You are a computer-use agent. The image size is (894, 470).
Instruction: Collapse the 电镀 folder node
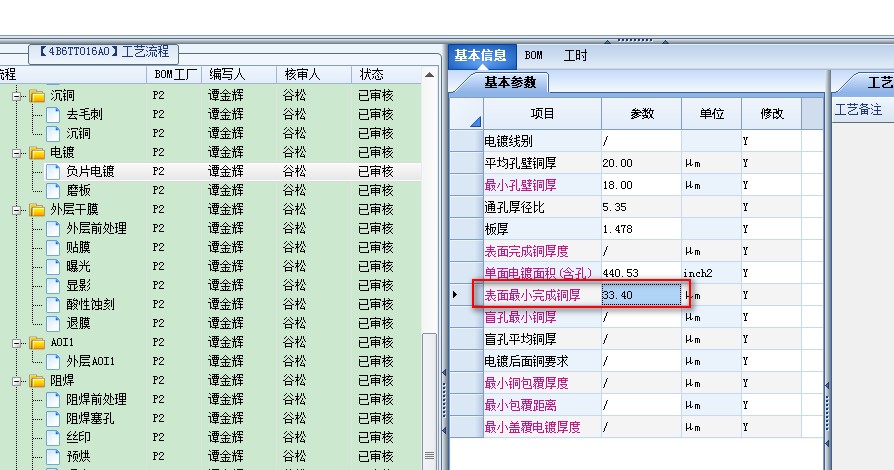click(17, 153)
